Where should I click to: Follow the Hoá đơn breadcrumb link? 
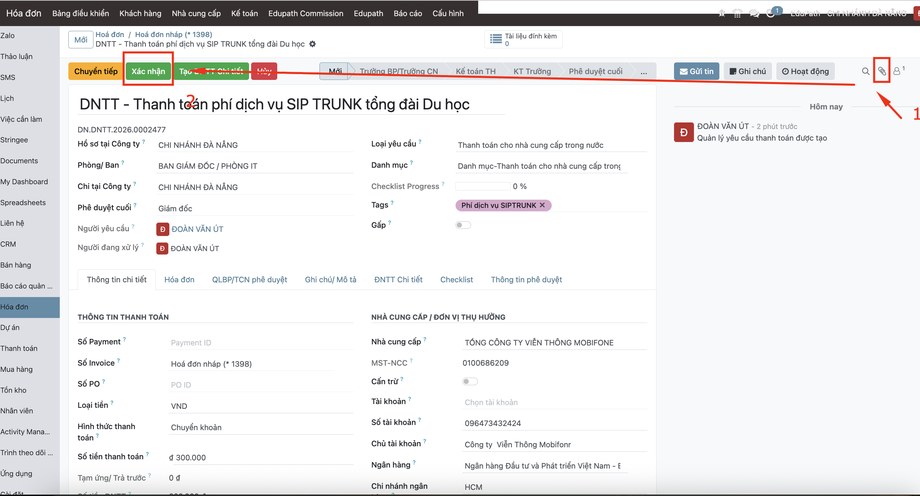tap(110, 35)
